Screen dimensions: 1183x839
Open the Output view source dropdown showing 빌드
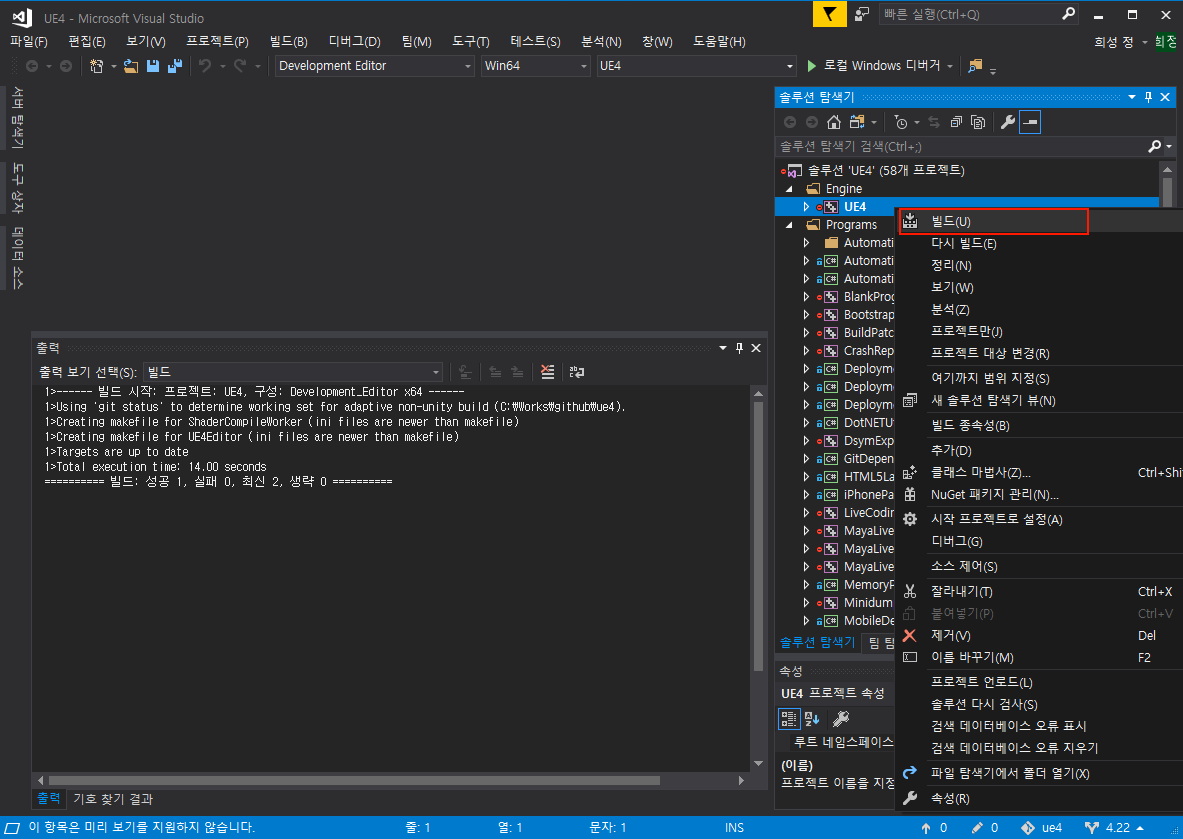(x=293, y=372)
